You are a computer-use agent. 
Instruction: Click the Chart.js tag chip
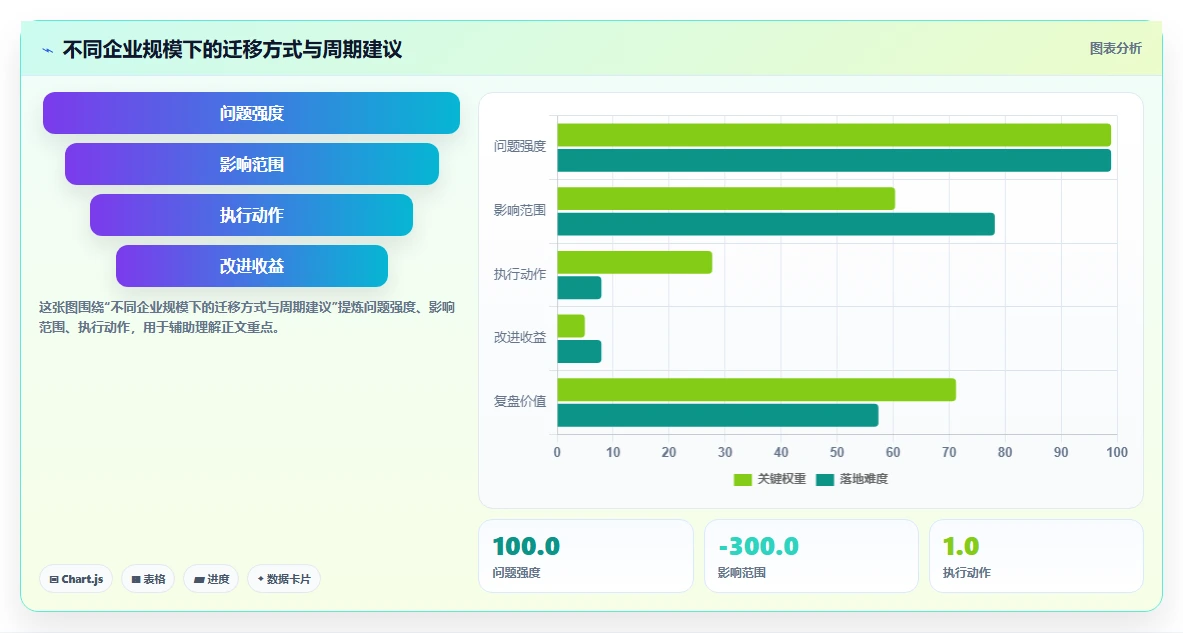(76, 579)
